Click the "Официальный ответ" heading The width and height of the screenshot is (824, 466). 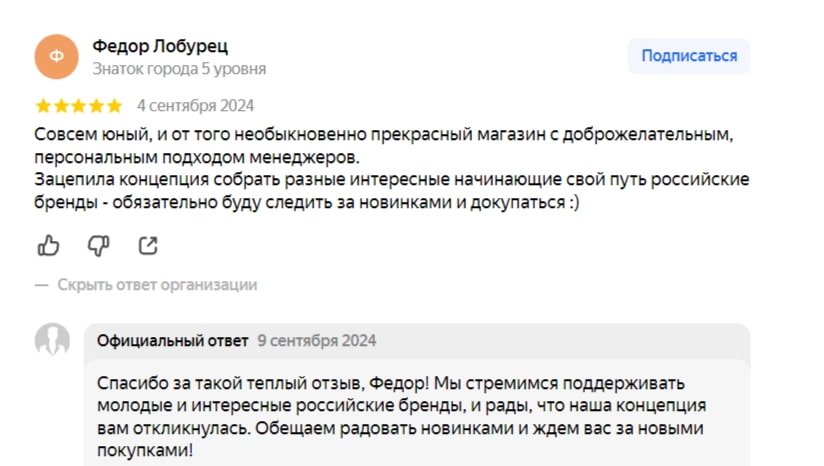(172, 340)
